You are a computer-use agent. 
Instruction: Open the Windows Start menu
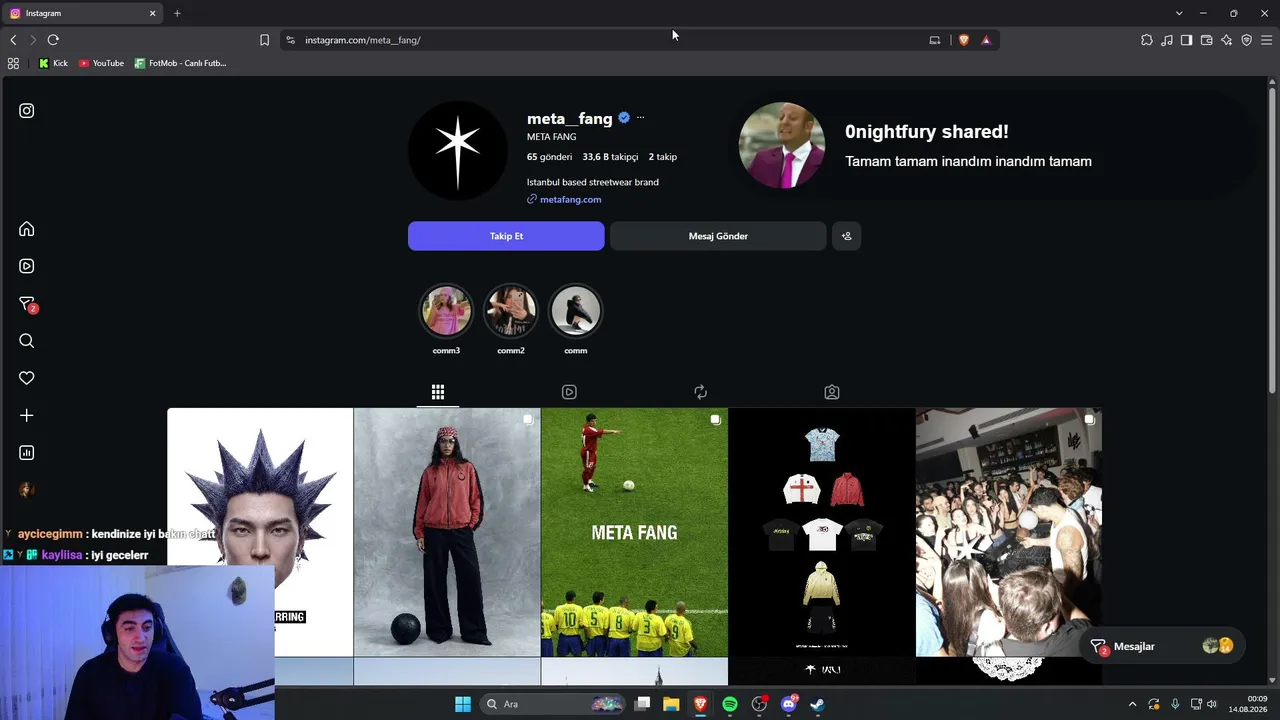[463, 704]
